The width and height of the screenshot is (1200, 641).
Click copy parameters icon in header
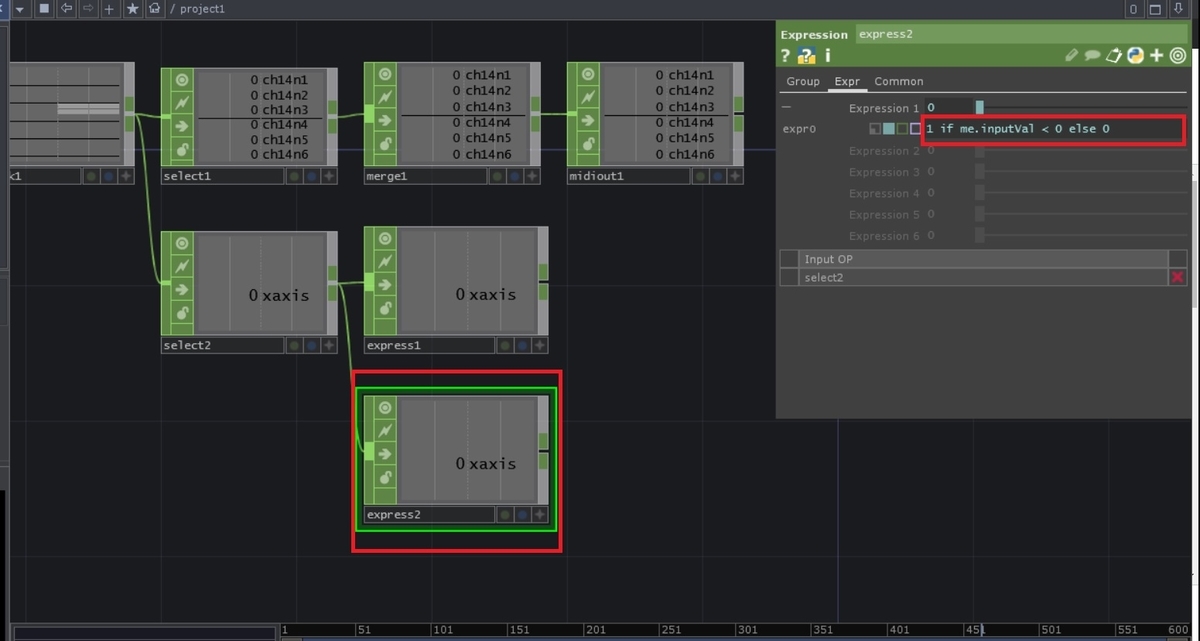tap(1115, 56)
